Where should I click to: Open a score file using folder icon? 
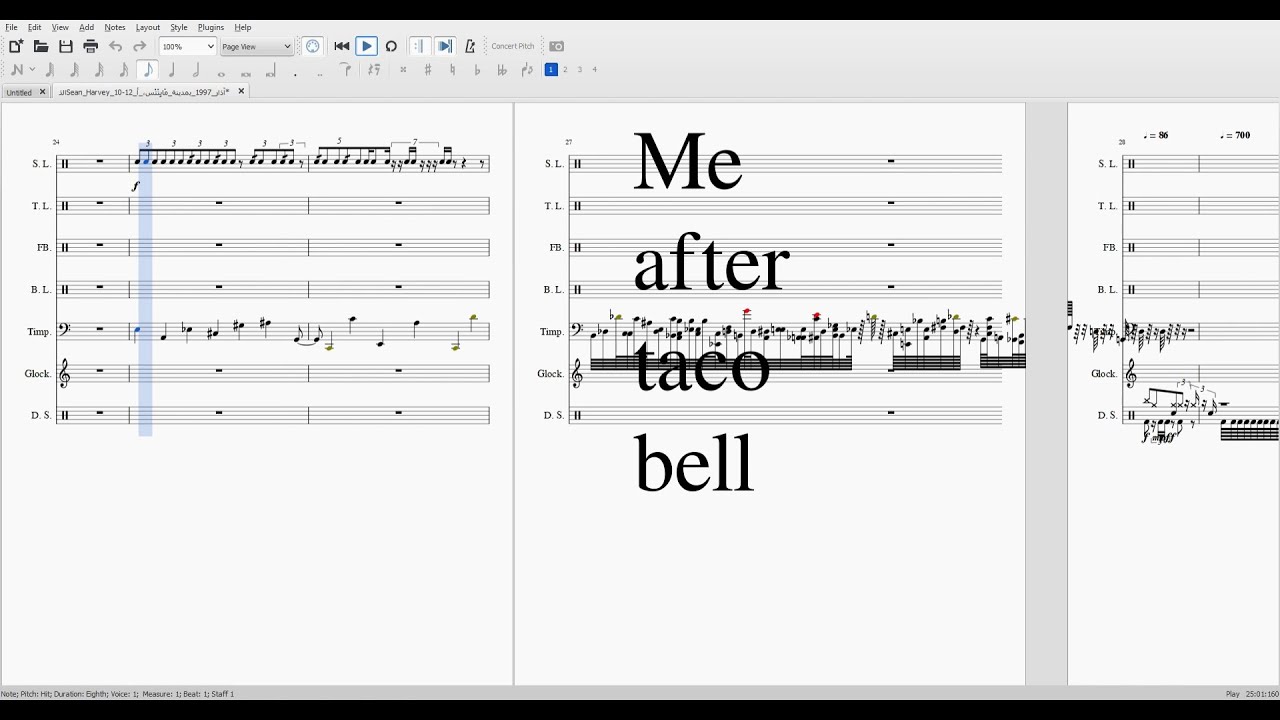[41, 46]
